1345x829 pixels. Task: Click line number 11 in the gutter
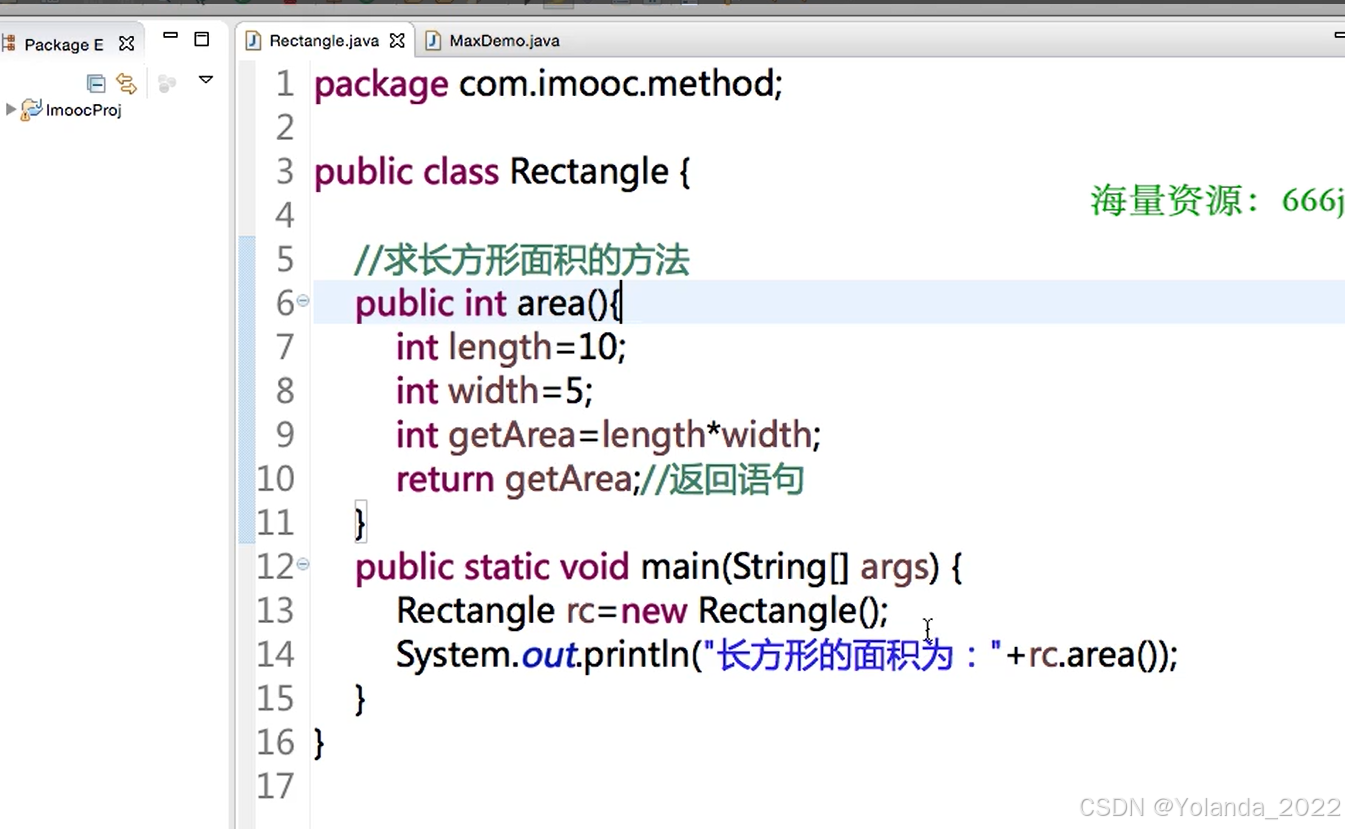click(x=276, y=523)
